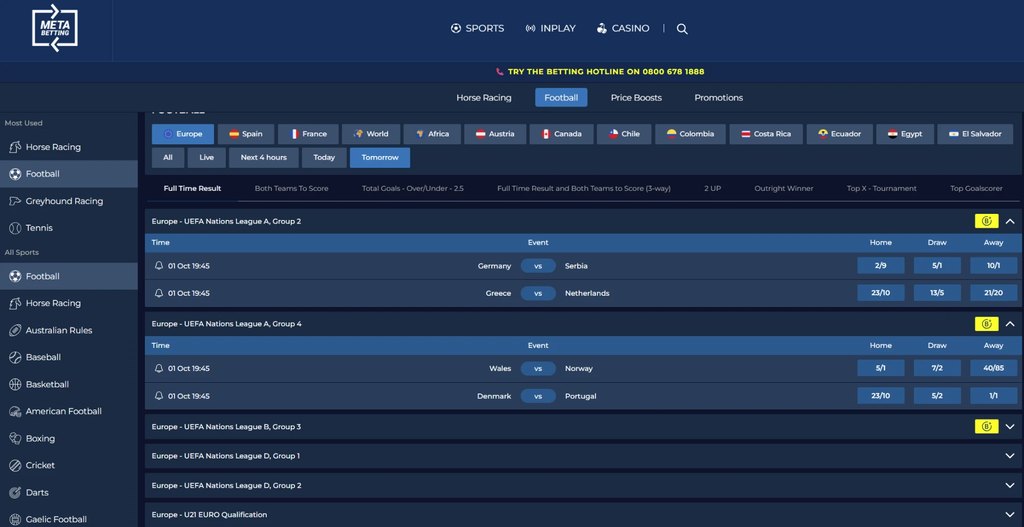This screenshot has height=527, width=1024.
Task: Bet Germany home odds 2/9
Action: click(881, 266)
